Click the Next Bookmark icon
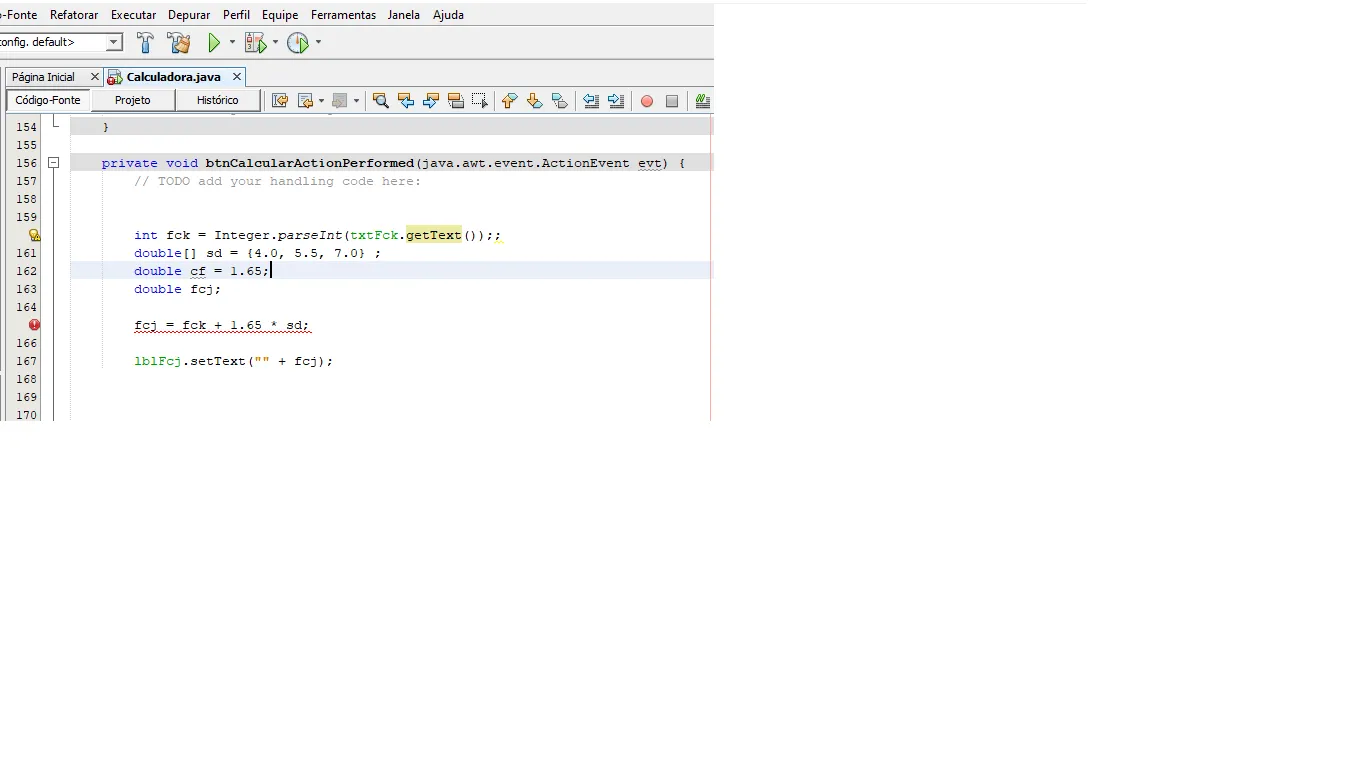The width and height of the screenshot is (1366, 768). point(534,101)
